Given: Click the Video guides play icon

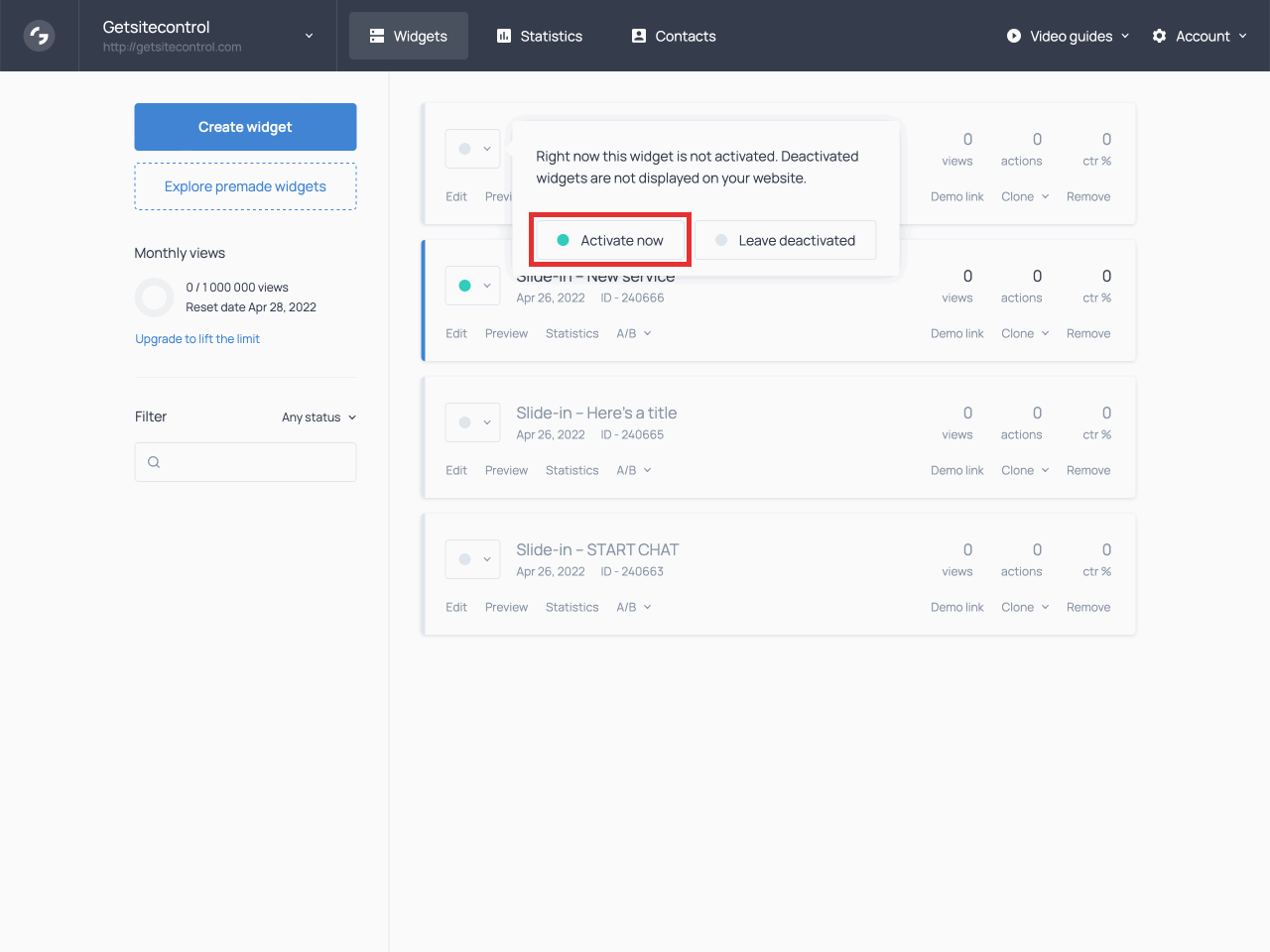Looking at the screenshot, I should pos(1014,36).
